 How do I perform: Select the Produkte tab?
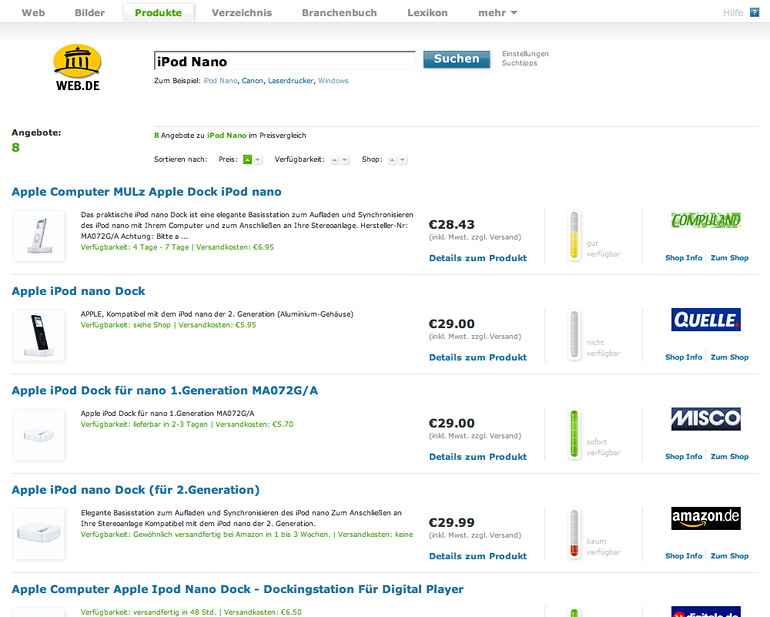(x=158, y=13)
